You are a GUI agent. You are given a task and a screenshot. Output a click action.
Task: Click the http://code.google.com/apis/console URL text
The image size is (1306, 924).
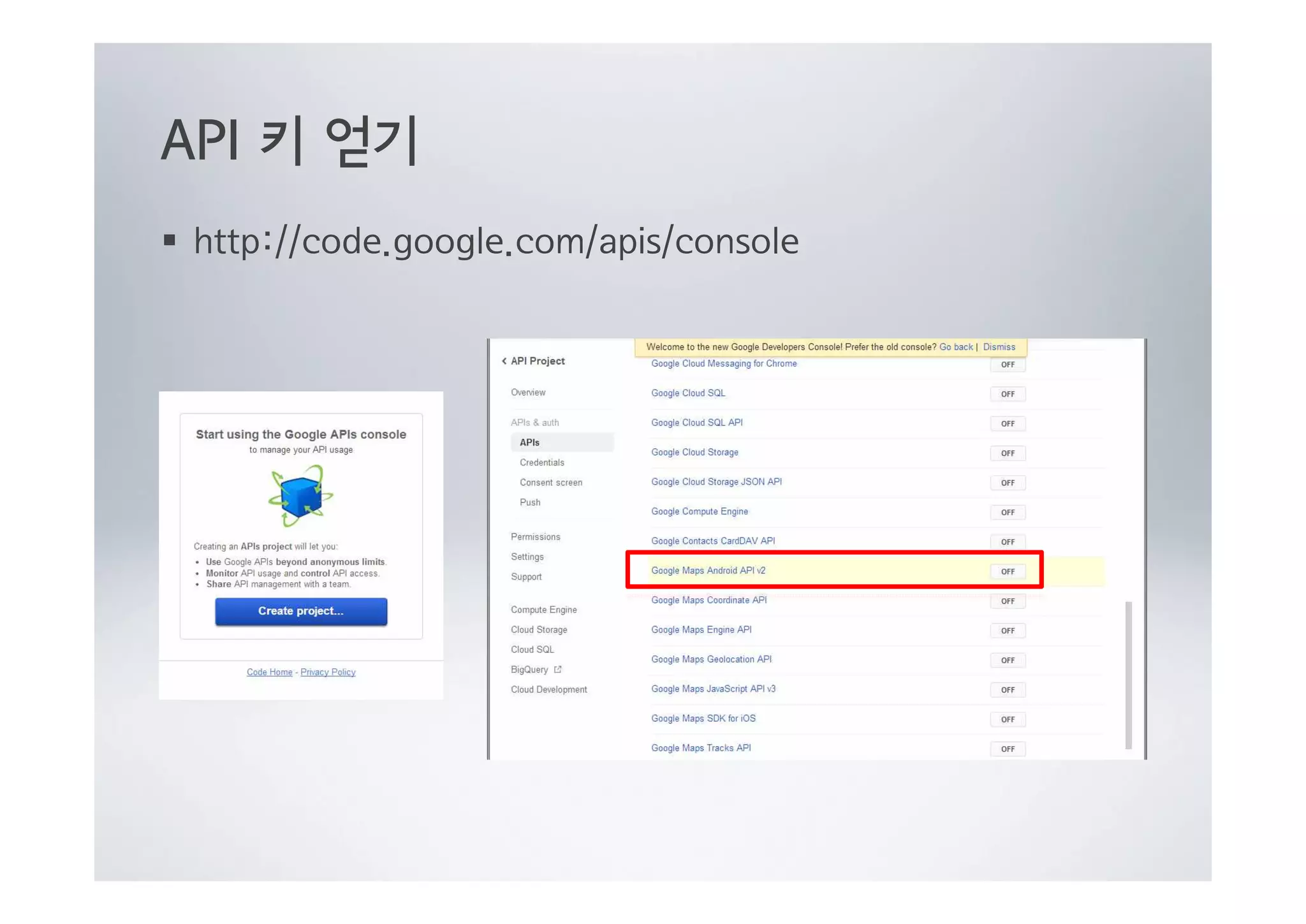pyautogui.click(x=496, y=242)
